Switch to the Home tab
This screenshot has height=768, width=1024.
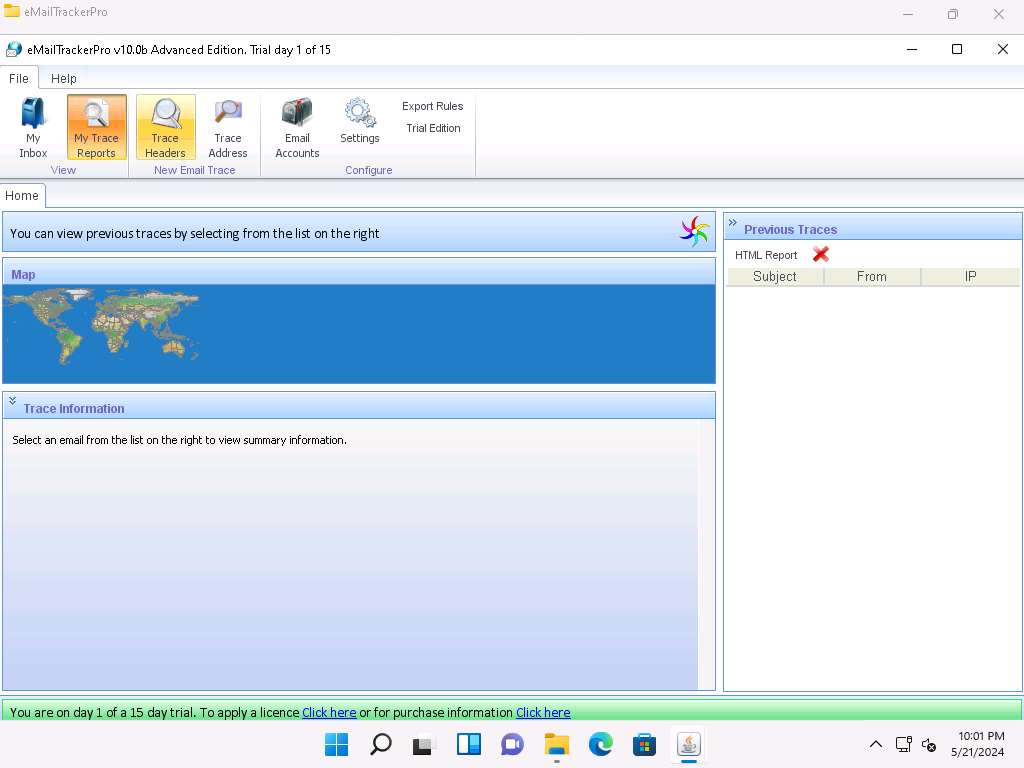[x=22, y=196]
